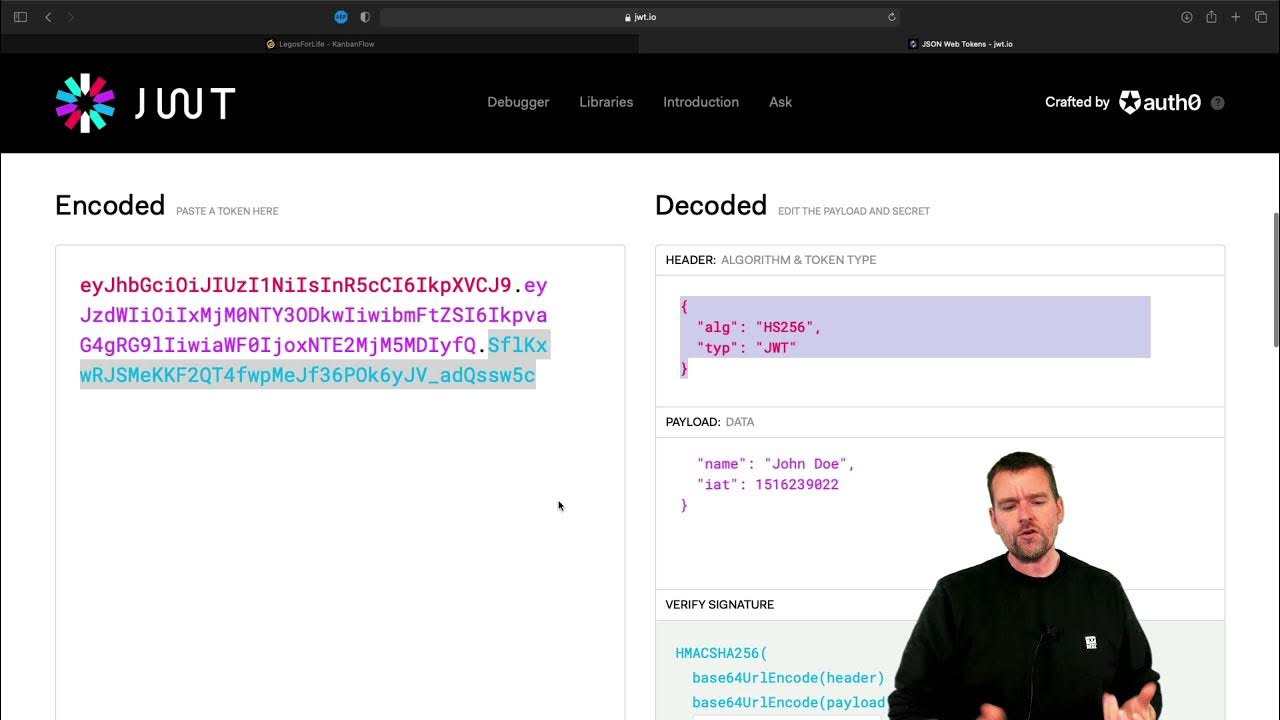
Task: Click the EDIT THE PAYLOAD AND SECRET hint
Action: (854, 211)
